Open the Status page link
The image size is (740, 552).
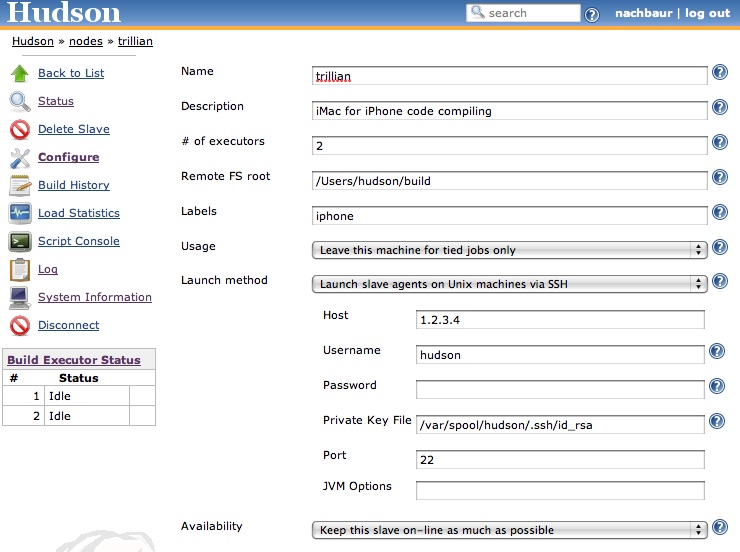pos(56,101)
